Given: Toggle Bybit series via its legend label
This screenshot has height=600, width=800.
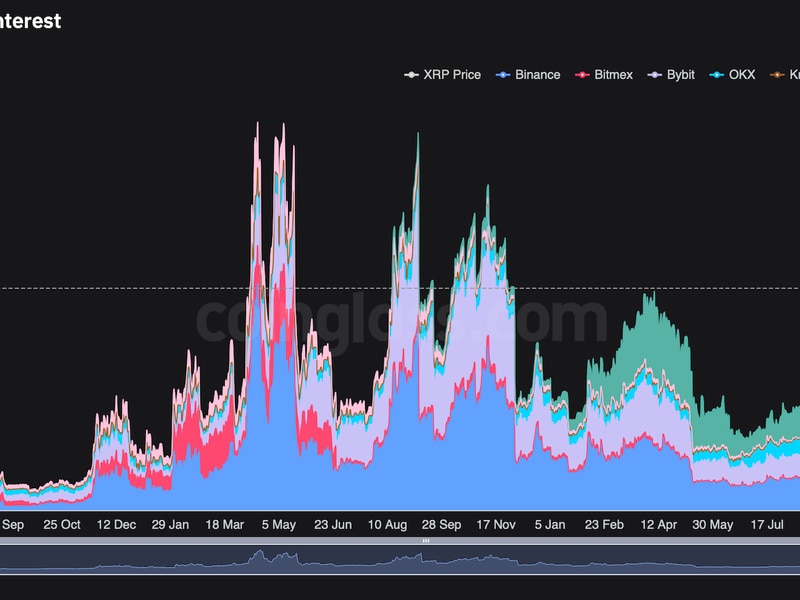Looking at the screenshot, I should coord(683,75).
